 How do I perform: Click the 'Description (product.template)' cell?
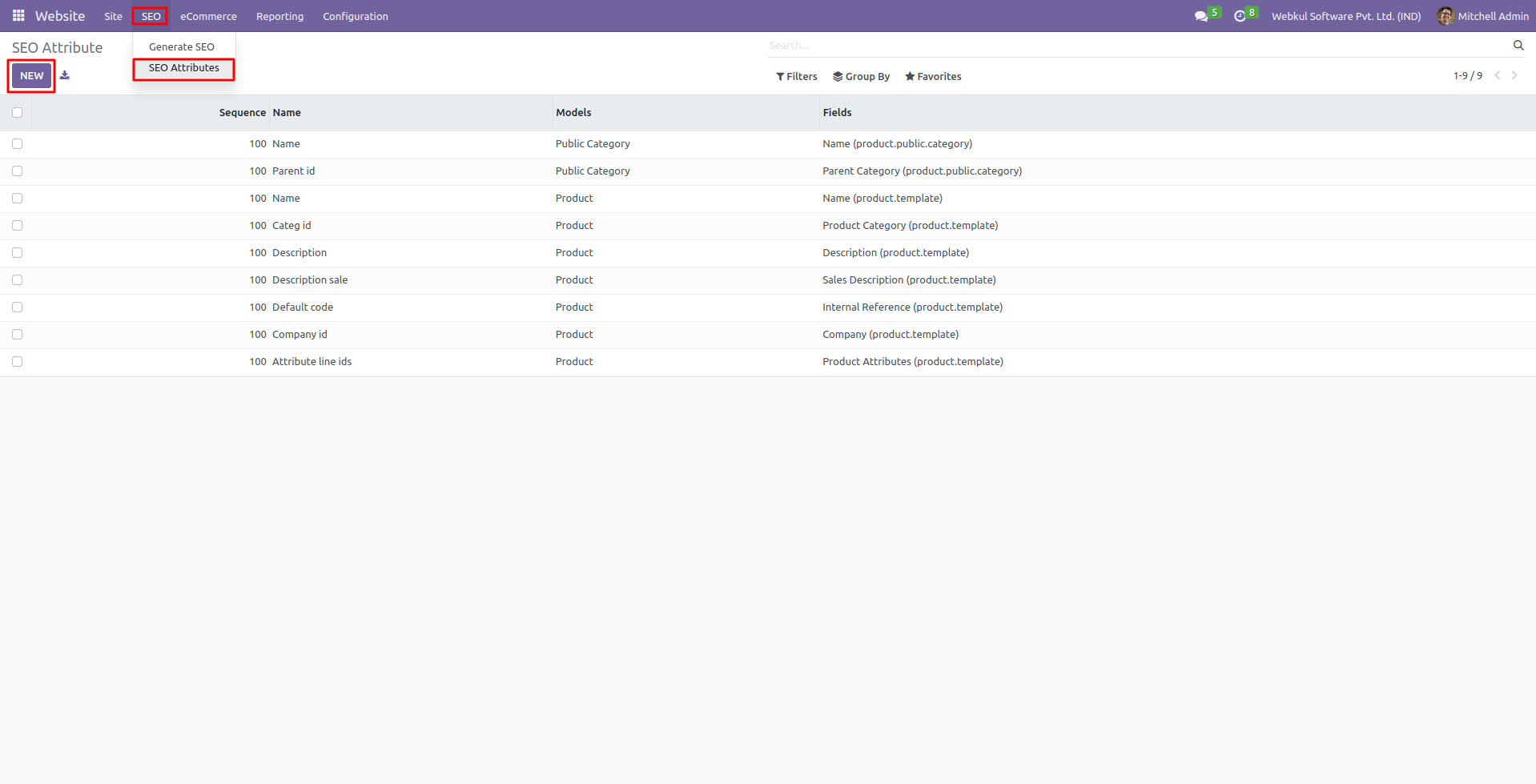(x=895, y=253)
